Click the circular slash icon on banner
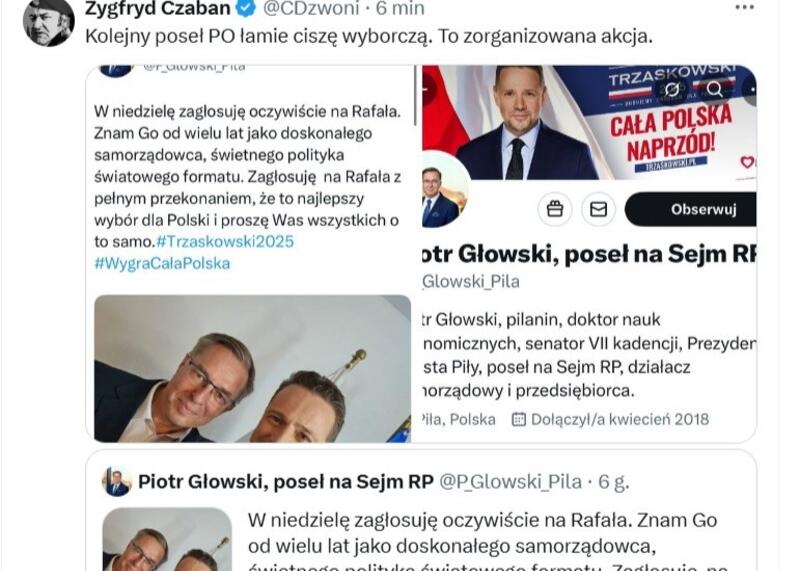The image size is (800, 571). (x=672, y=89)
